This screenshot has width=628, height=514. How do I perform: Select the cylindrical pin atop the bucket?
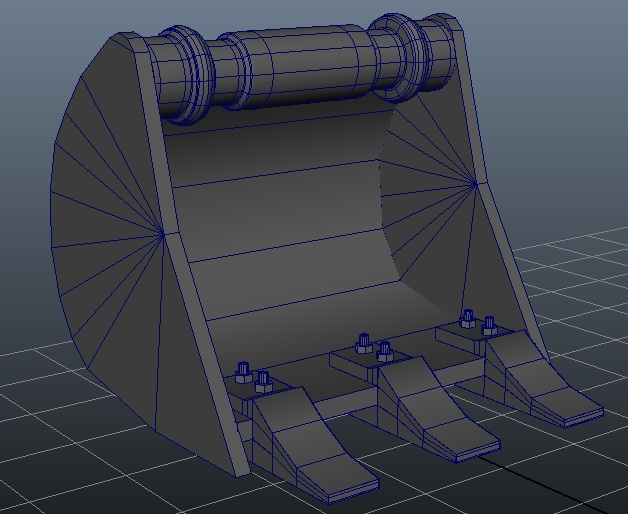304,66
